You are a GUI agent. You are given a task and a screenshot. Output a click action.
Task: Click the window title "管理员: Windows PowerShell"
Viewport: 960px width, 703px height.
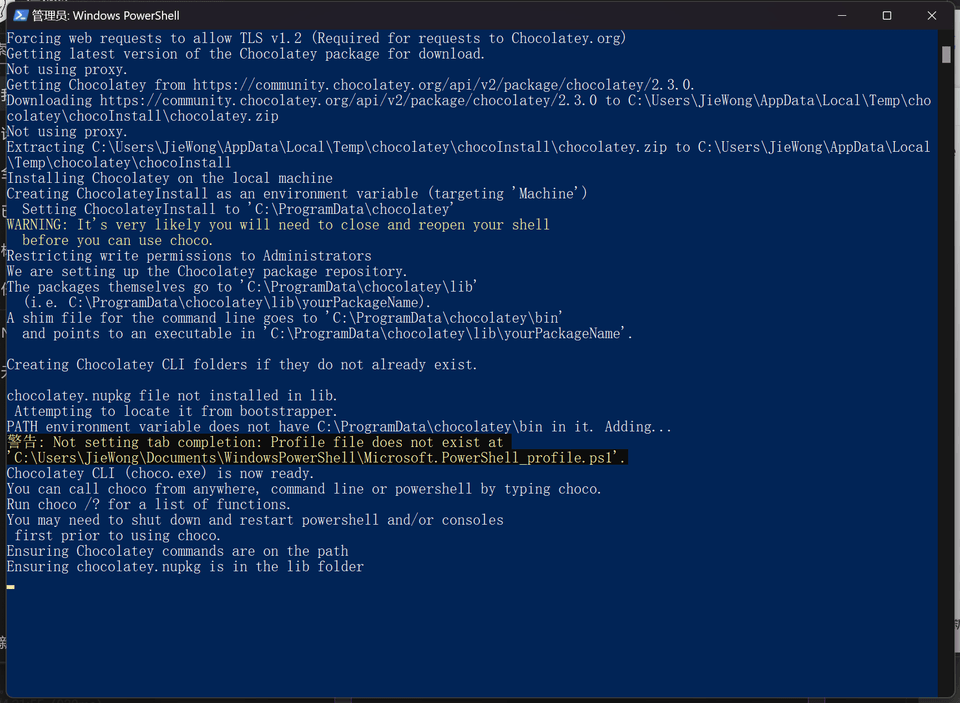pyautogui.click(x=90, y=15)
